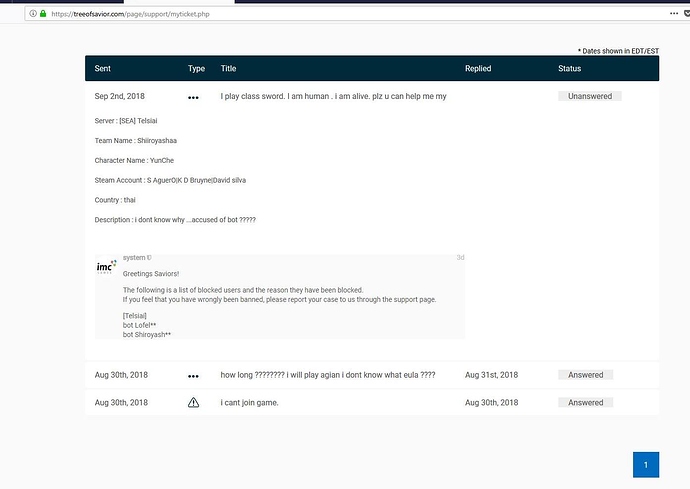690x489 pixels.
Task: Click 'Answered' status on 'cant join game' ticket
Action: pyautogui.click(x=585, y=403)
